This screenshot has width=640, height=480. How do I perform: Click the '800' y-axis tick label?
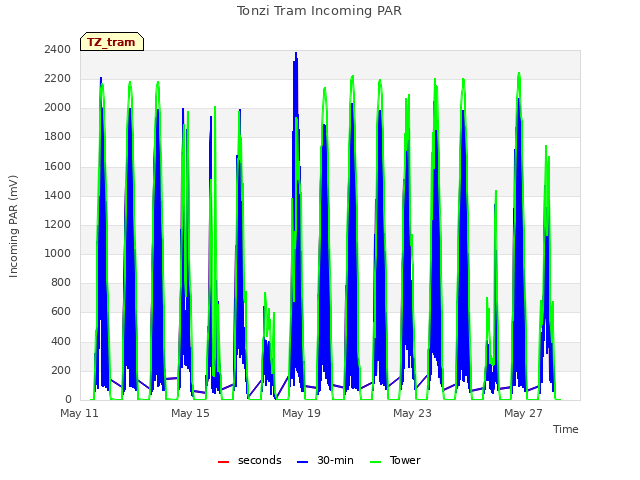tap(61, 282)
